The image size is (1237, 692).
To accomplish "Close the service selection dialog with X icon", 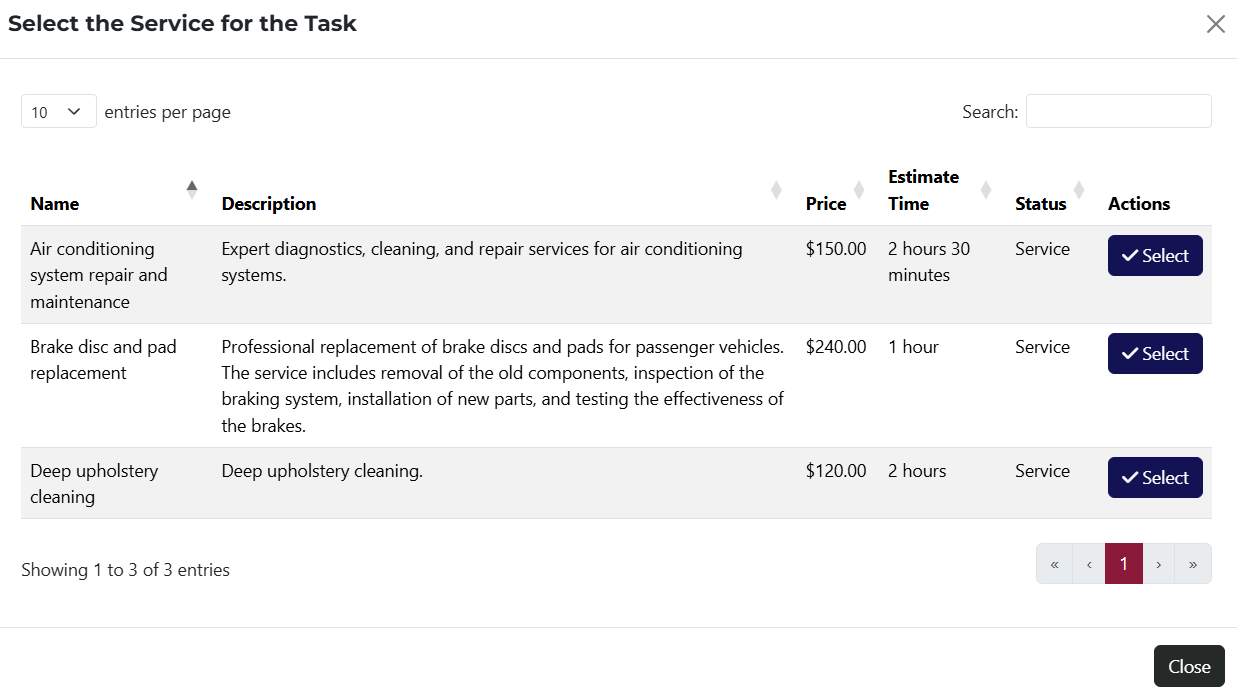I will tap(1215, 24).
